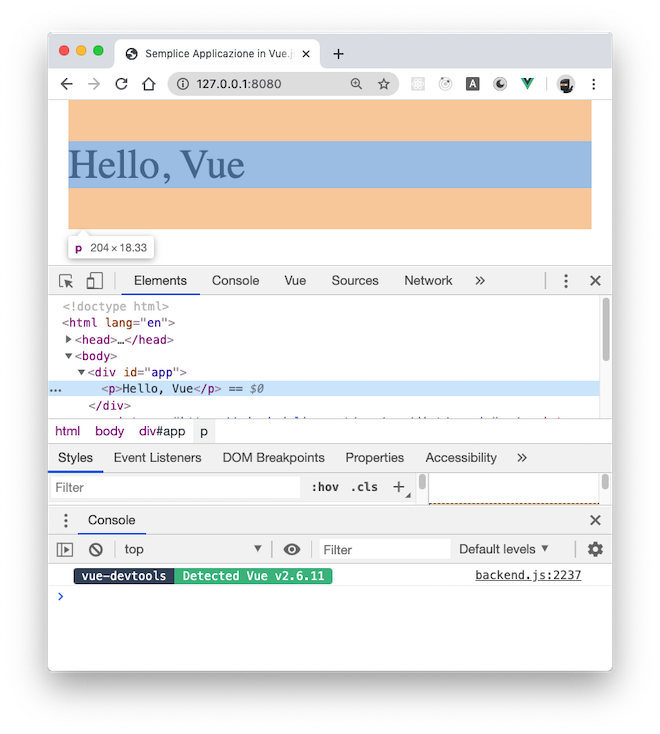The image size is (660, 734).
Task: Open the Network tab
Action: pos(428,281)
